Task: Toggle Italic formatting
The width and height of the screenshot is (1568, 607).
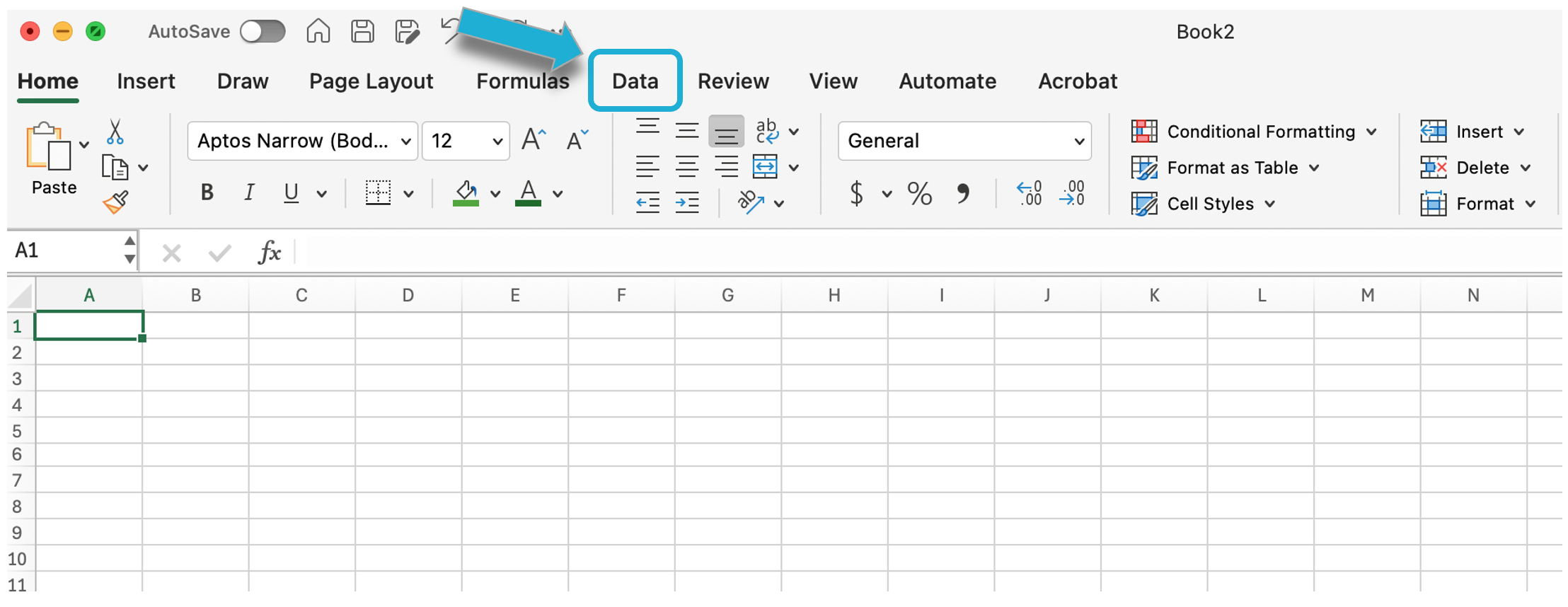Action: [x=248, y=192]
